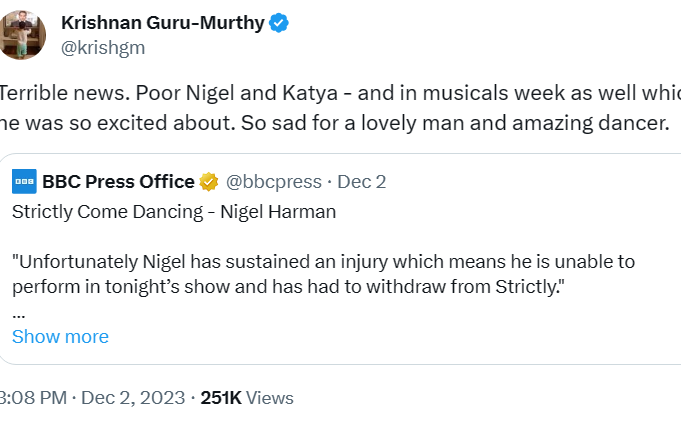Open the quoted post's Dec 2 date
681x426 pixels.
pos(362,181)
